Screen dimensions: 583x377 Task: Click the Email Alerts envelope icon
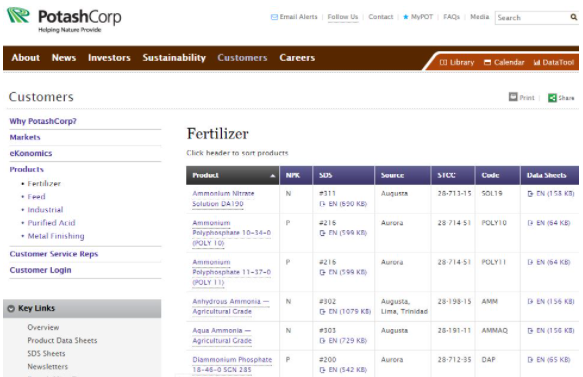click(x=274, y=17)
